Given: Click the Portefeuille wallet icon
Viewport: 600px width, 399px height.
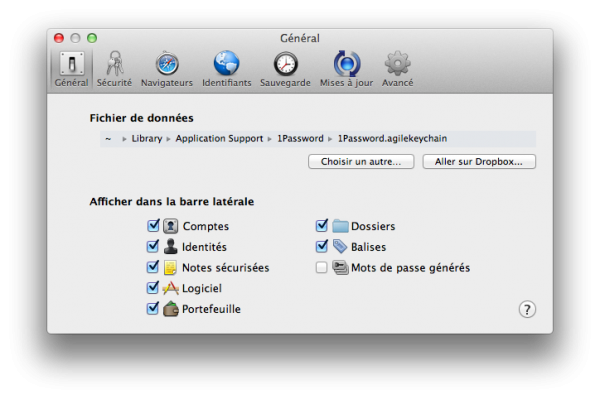Looking at the screenshot, I should click(171, 309).
